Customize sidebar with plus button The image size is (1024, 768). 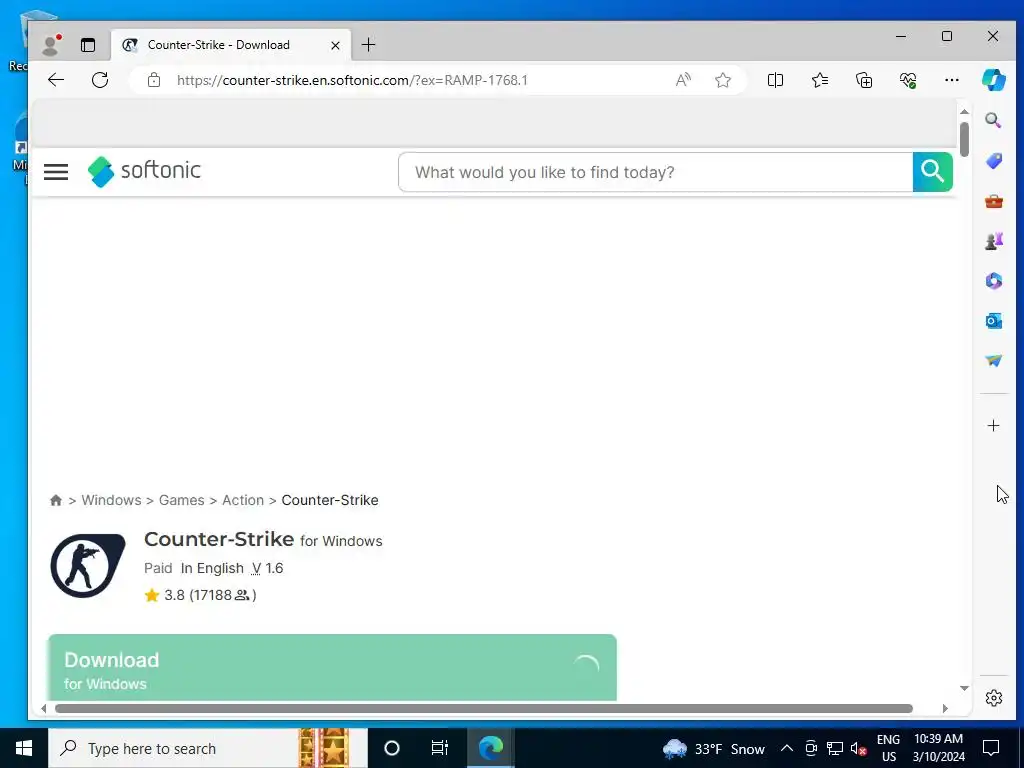click(993, 426)
